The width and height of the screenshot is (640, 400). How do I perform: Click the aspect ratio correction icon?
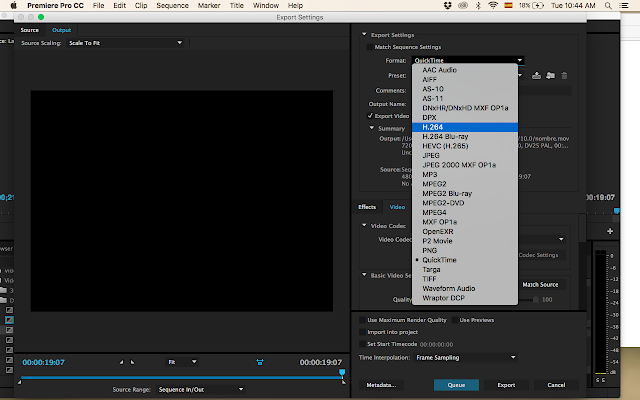click(260, 362)
